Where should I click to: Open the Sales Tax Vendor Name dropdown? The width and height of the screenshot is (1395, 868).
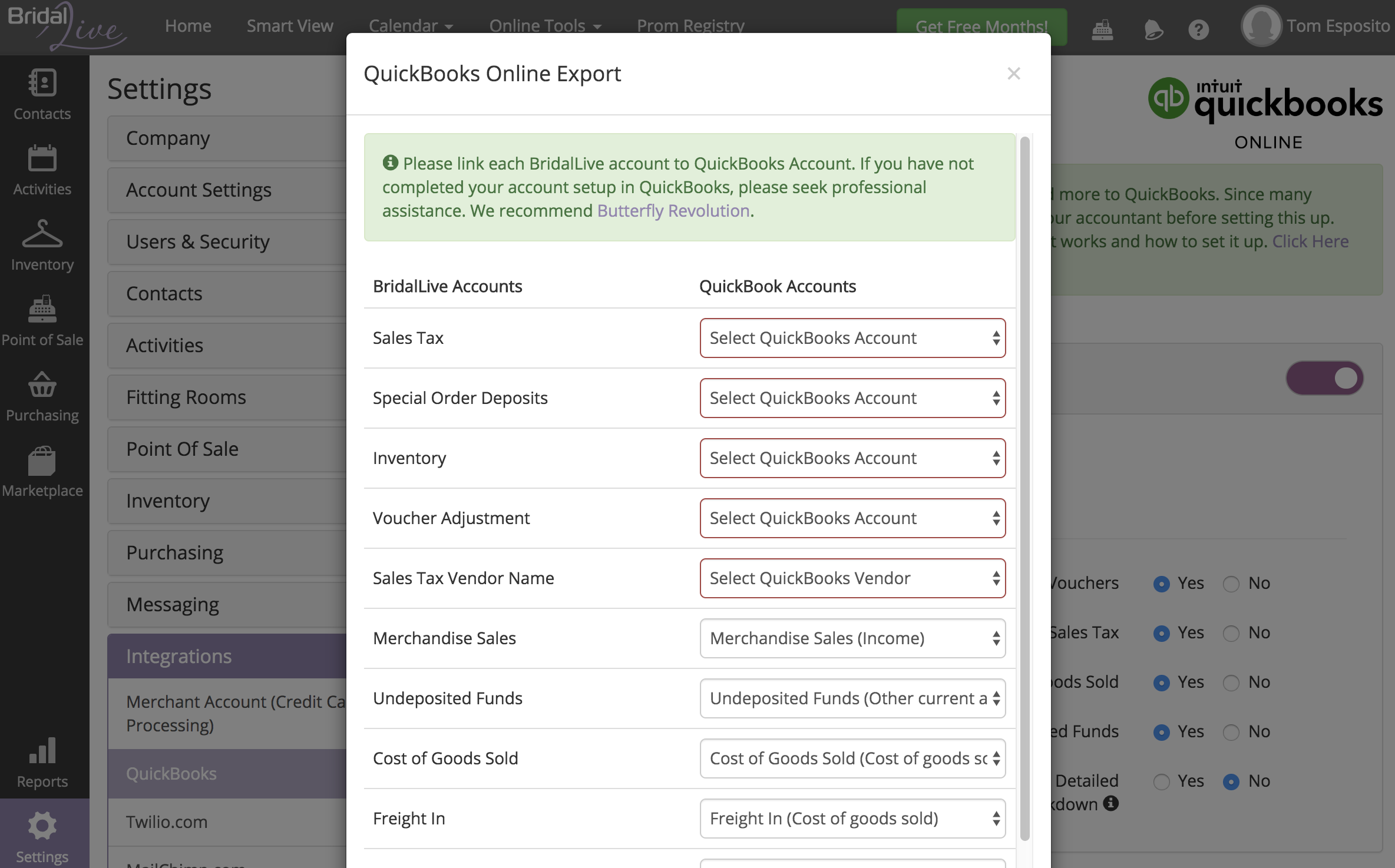pos(852,578)
